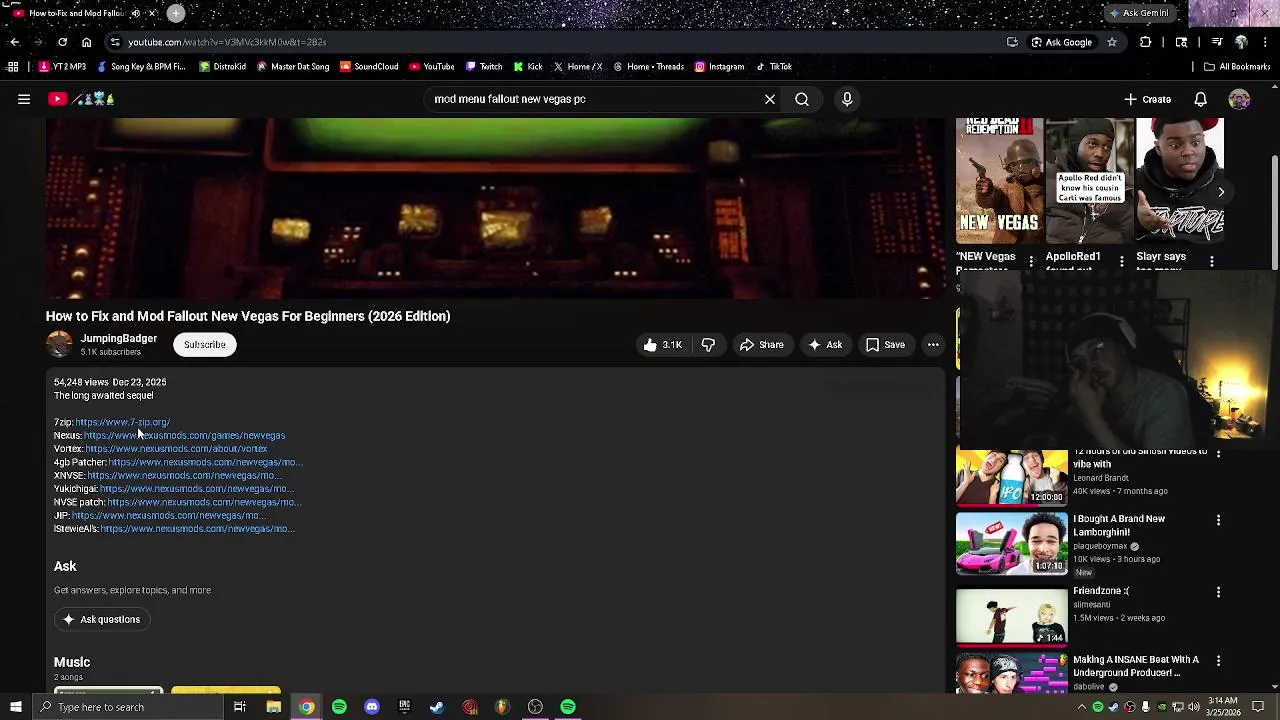Open a new Chrome tab
The image size is (1280, 720).
(176, 13)
